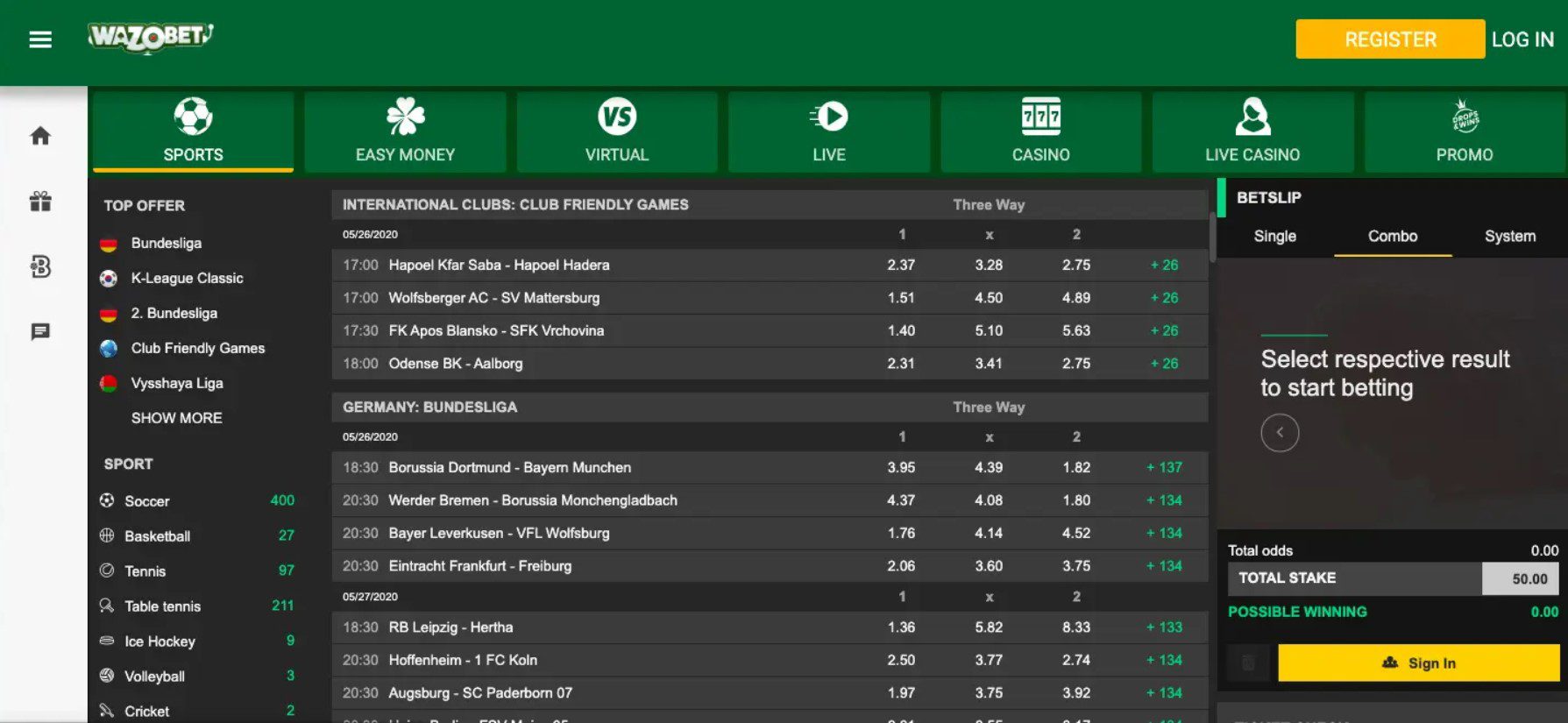Image resolution: width=1568 pixels, height=723 pixels.
Task: Open Bundesliga in Top Offer
Action: (167, 244)
